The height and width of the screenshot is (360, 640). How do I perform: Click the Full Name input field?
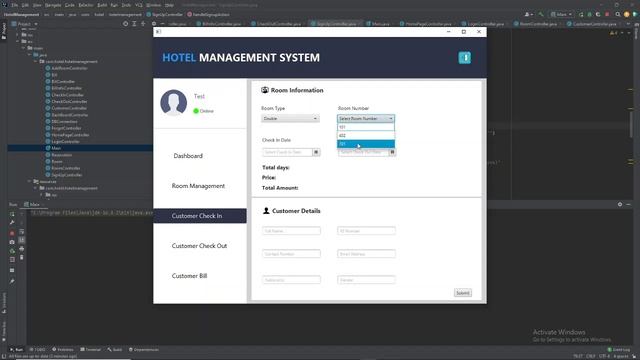(x=291, y=231)
